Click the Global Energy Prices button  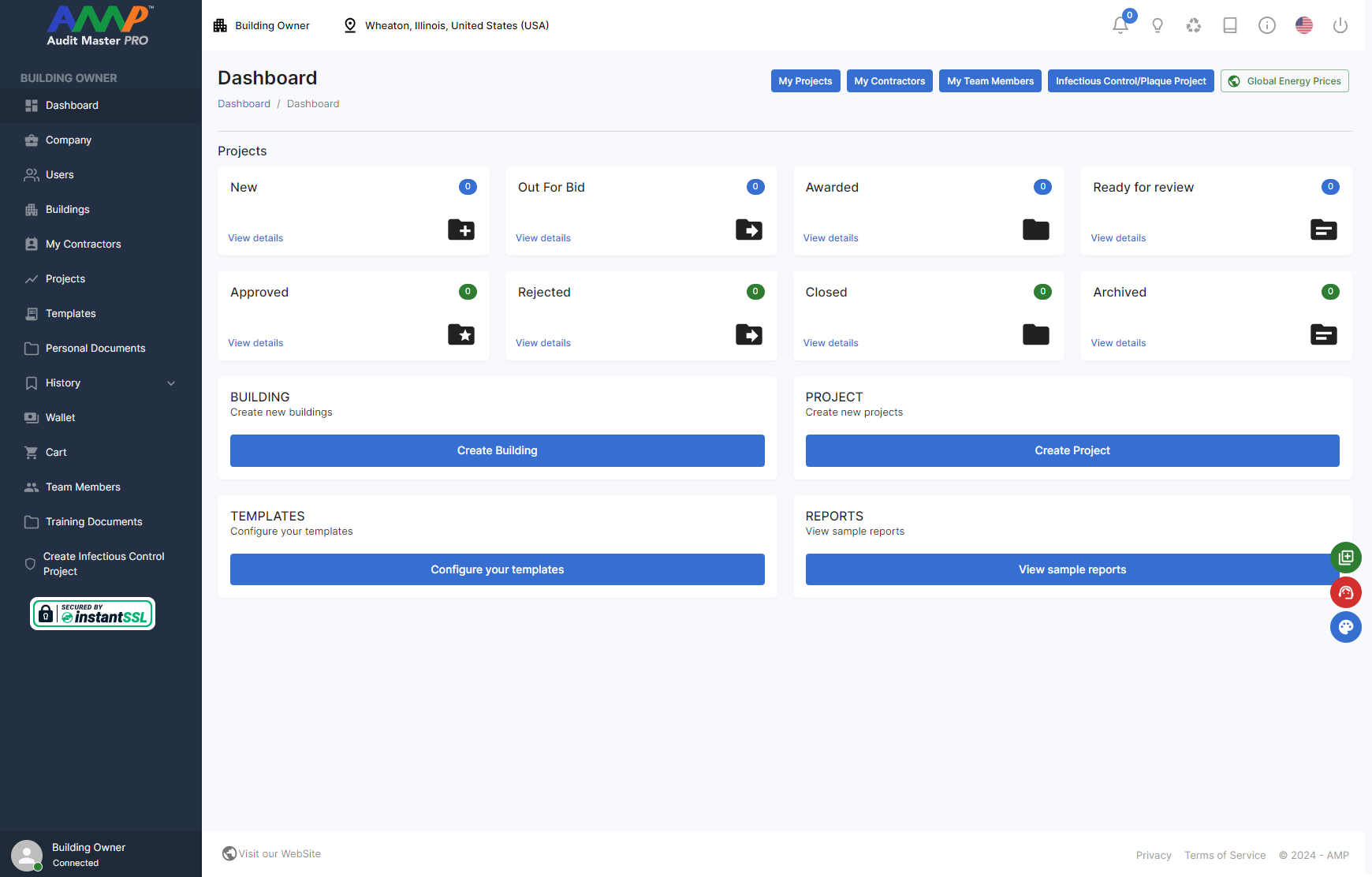tap(1284, 81)
